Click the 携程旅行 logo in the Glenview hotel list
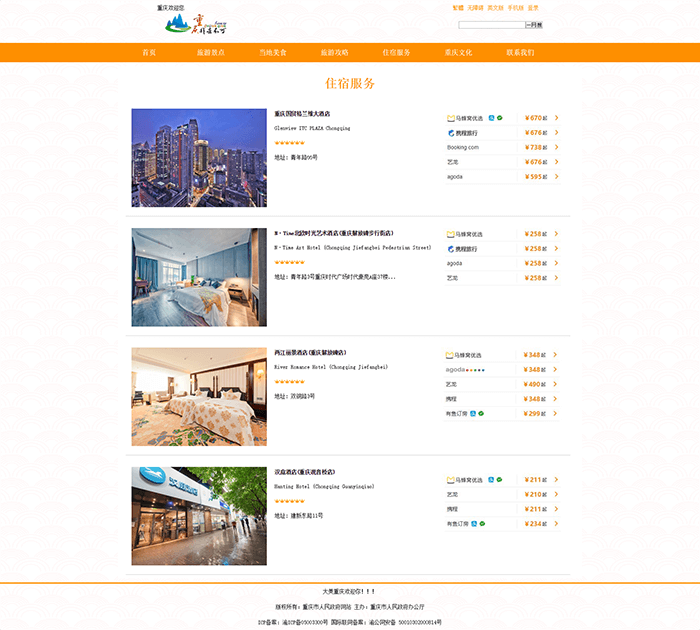Image resolution: width=700 pixels, height=630 pixels. pos(451,132)
